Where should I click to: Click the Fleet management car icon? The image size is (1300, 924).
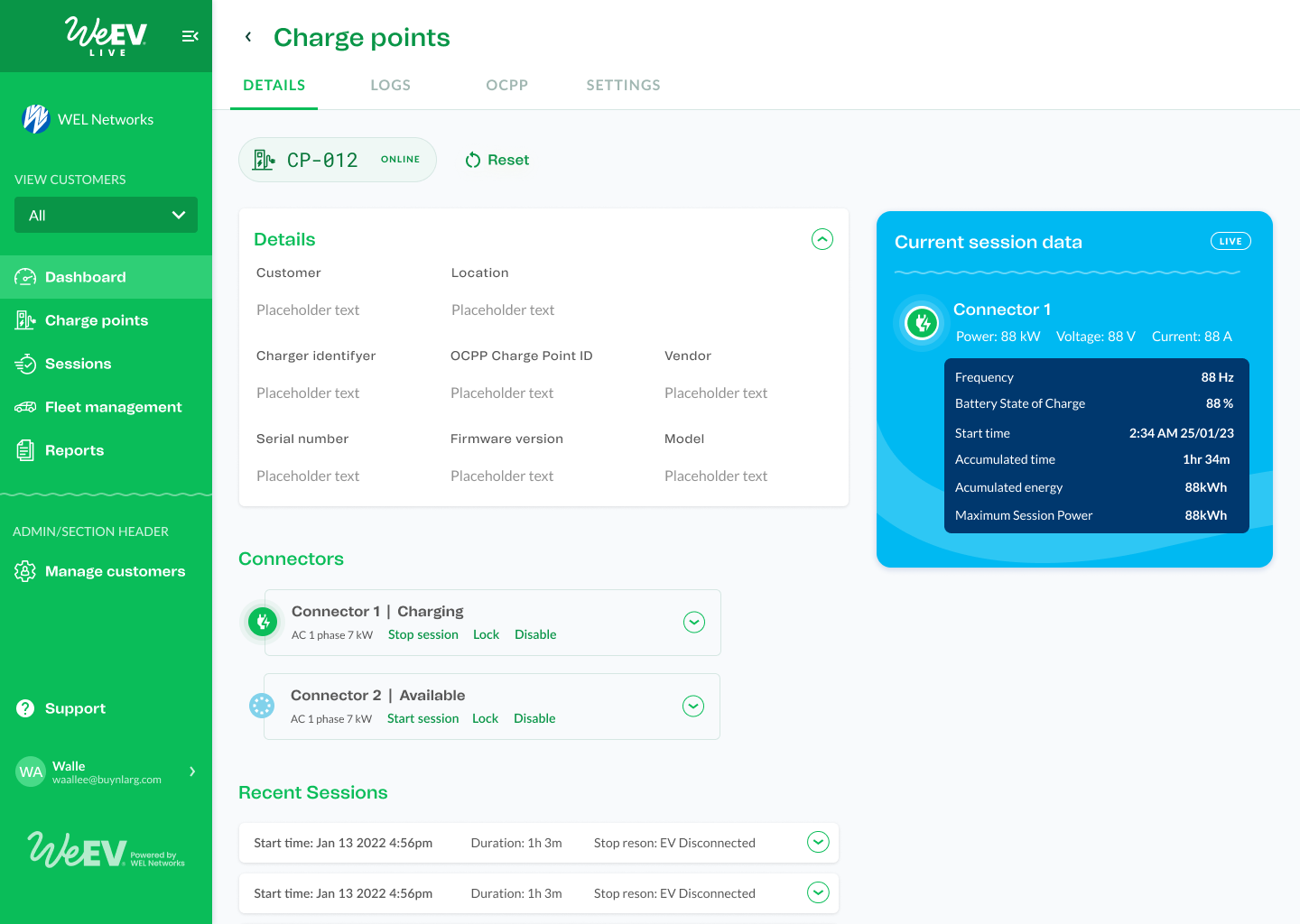25,407
